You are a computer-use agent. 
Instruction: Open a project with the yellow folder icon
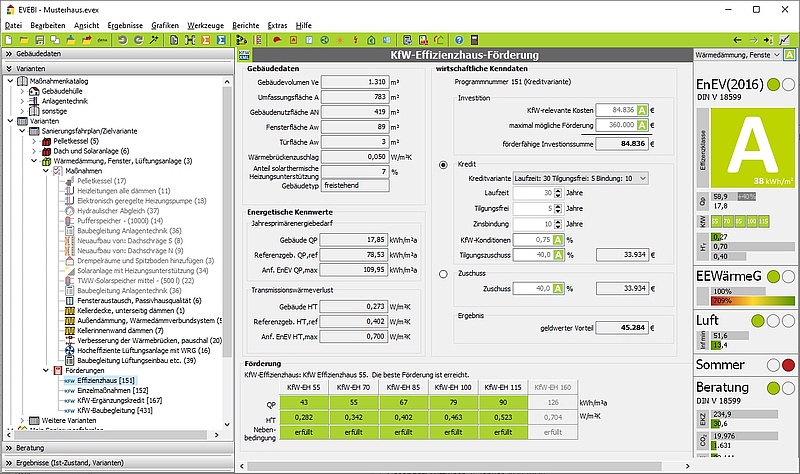click(24, 40)
